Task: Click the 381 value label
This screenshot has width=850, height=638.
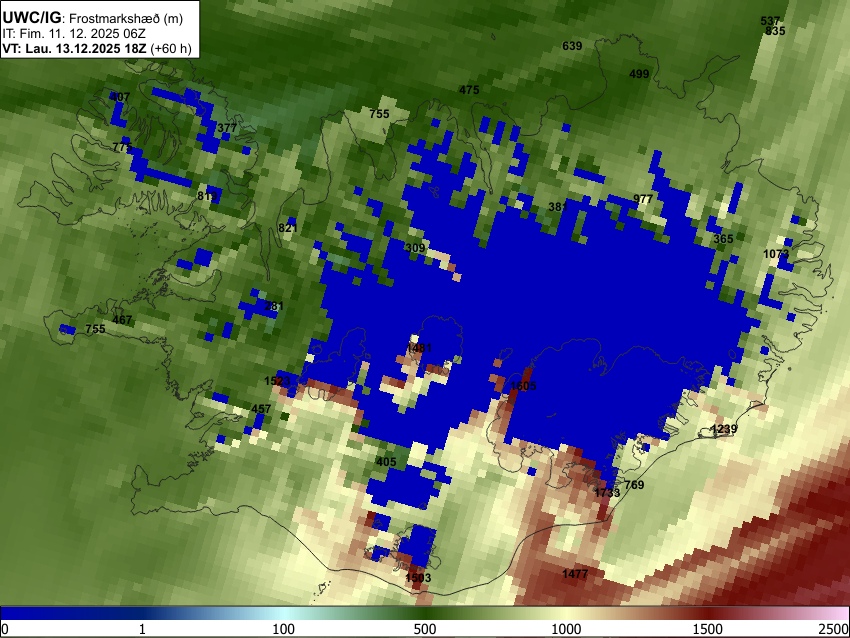Action: pyautogui.click(x=558, y=207)
